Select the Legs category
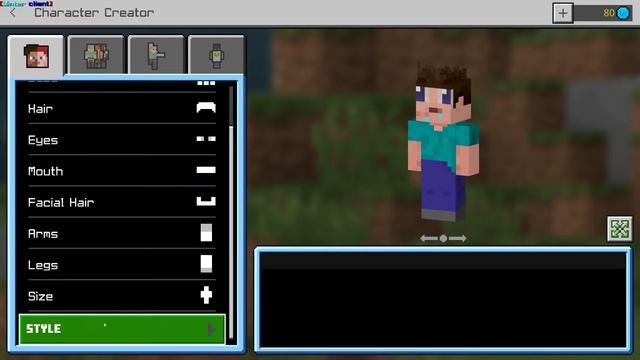 coord(122,264)
